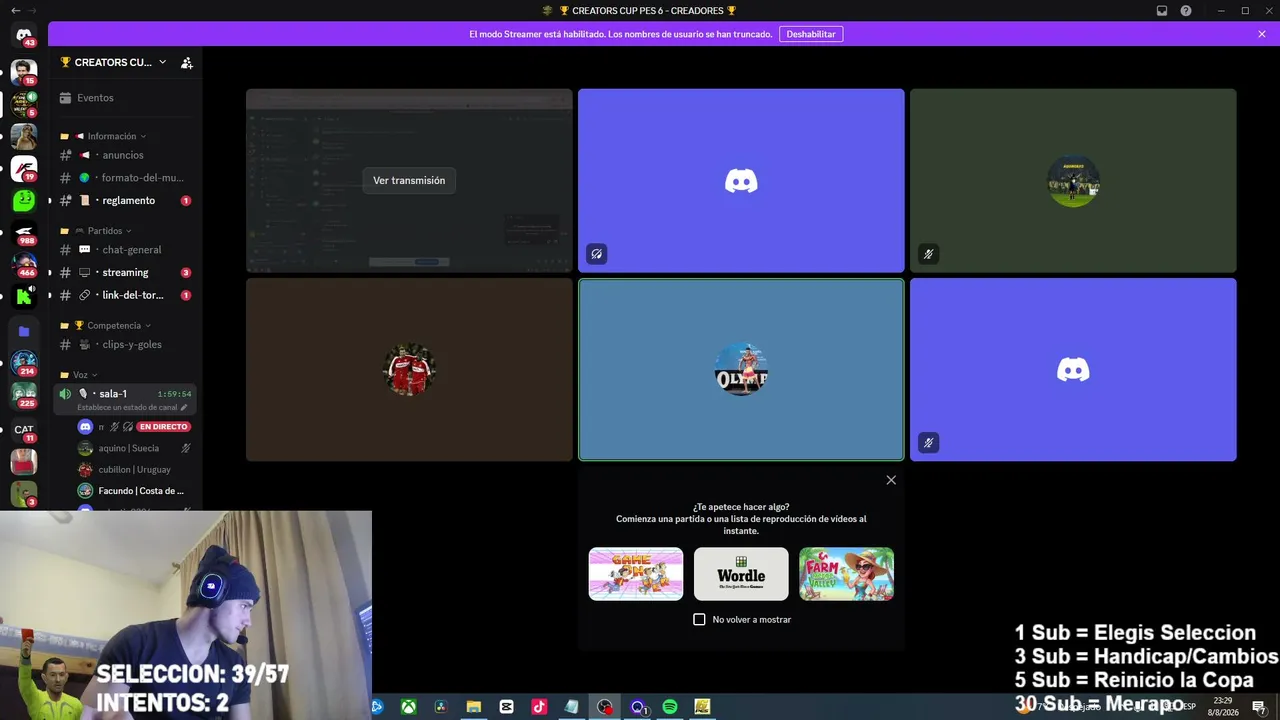Image resolution: width=1280 pixels, height=720 pixels.
Task: Open the CAT server icon
Action: (24, 430)
